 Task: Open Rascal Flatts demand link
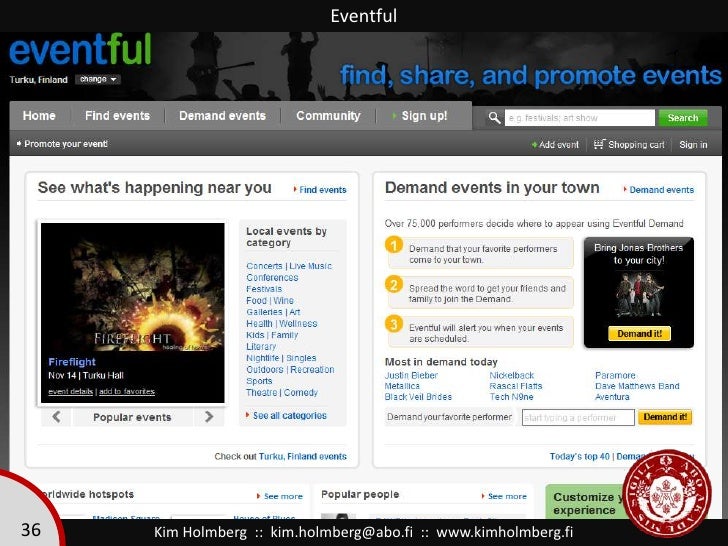516,386
